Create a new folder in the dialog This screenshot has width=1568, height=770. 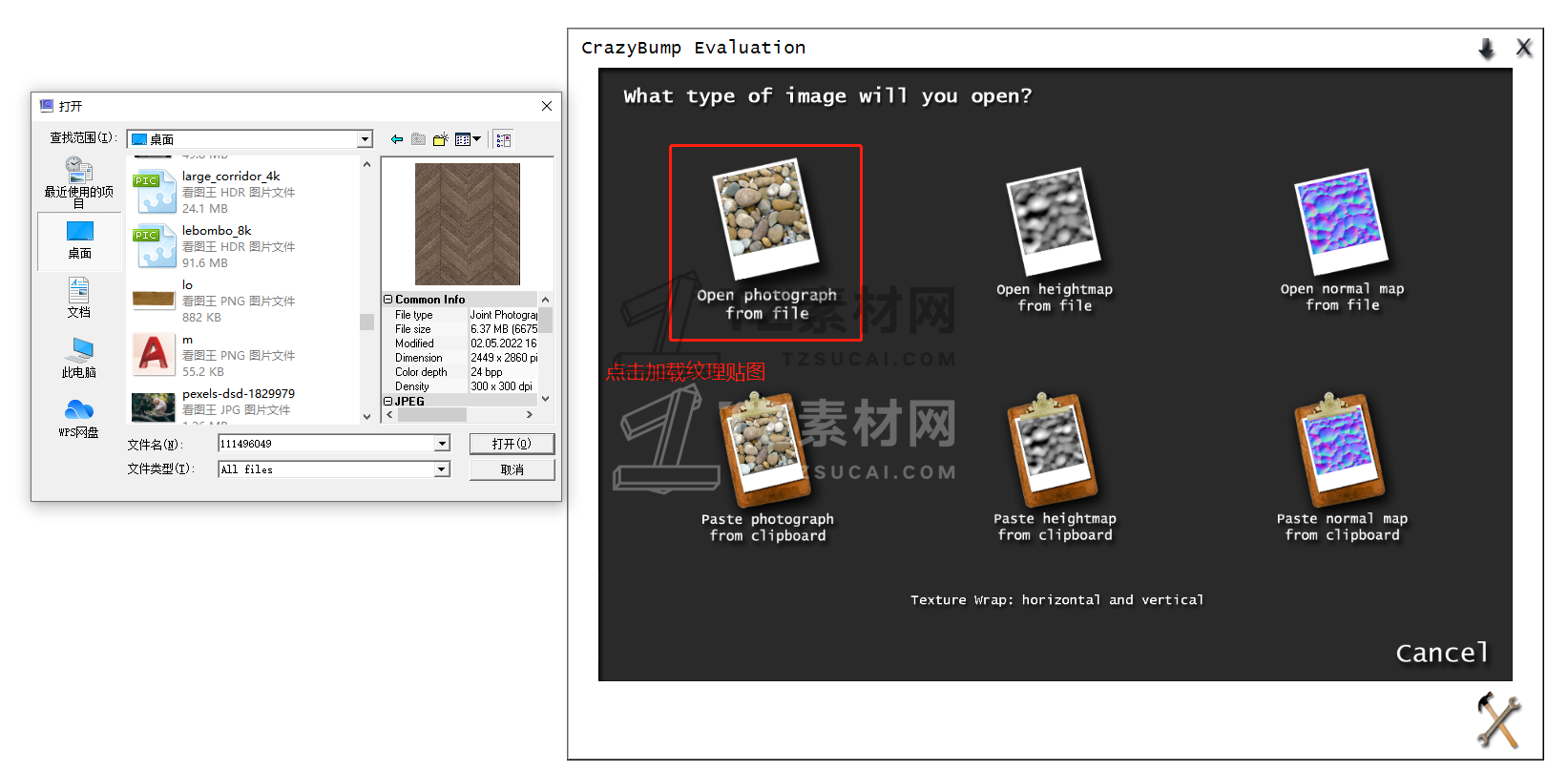click(x=440, y=139)
